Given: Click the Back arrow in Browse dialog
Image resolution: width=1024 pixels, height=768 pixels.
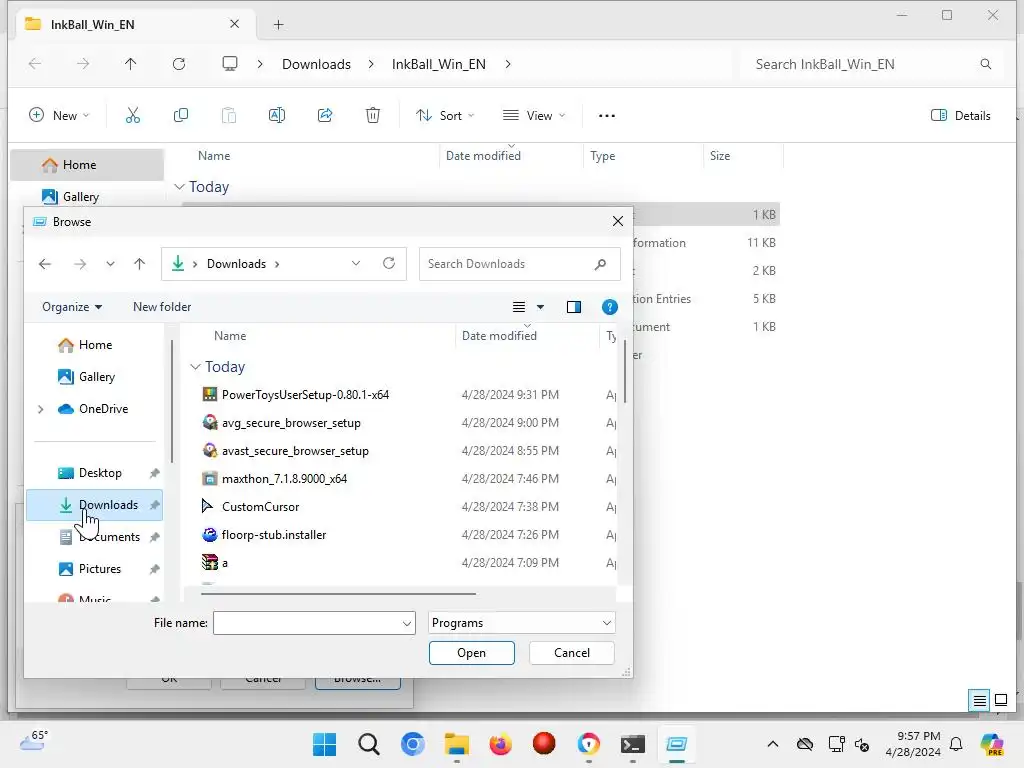Looking at the screenshot, I should 45,264.
